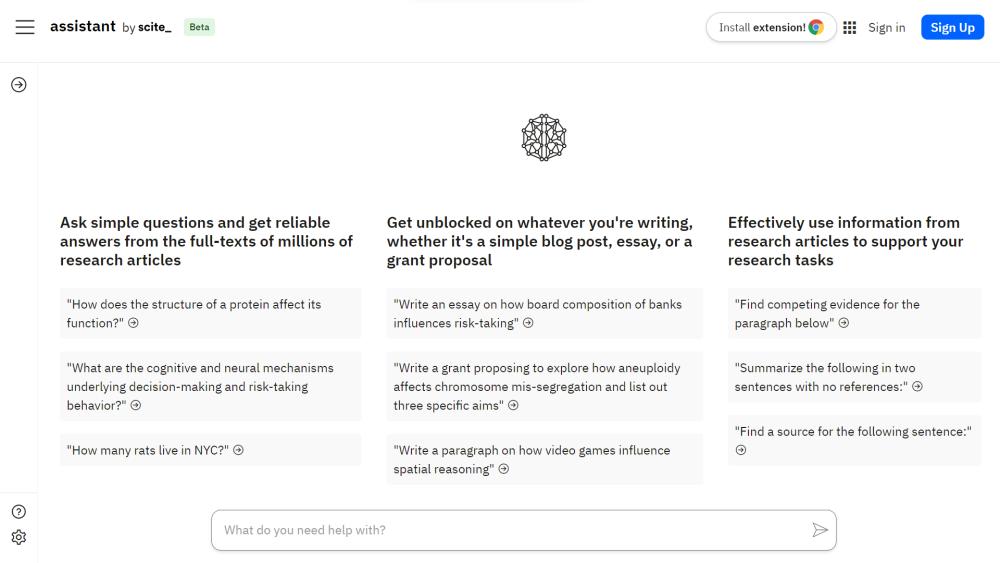Open the hamburger menu
Screen dimensions: 1000x563
coord(25,27)
